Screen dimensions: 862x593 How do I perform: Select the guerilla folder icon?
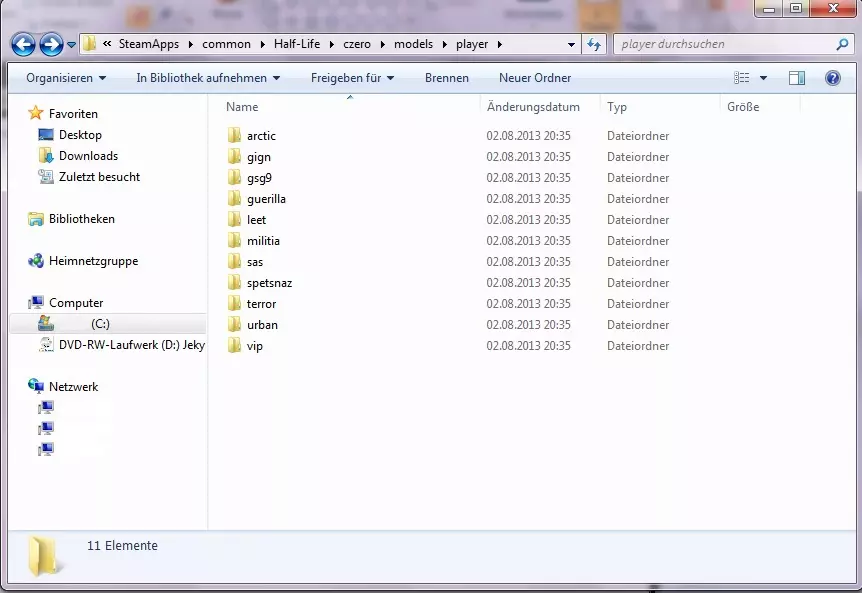(234, 198)
